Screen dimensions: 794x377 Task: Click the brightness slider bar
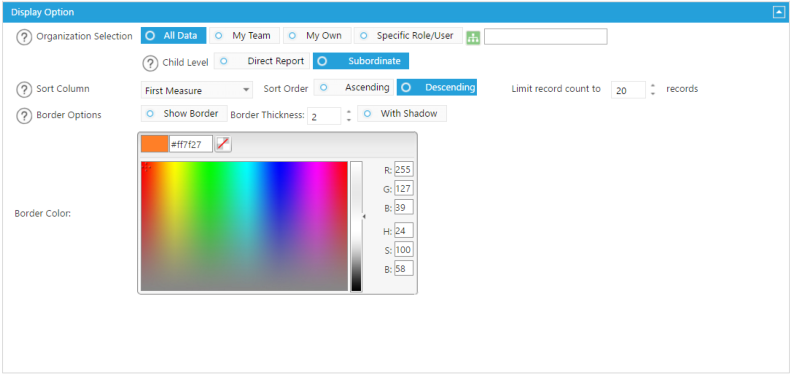coord(356,226)
